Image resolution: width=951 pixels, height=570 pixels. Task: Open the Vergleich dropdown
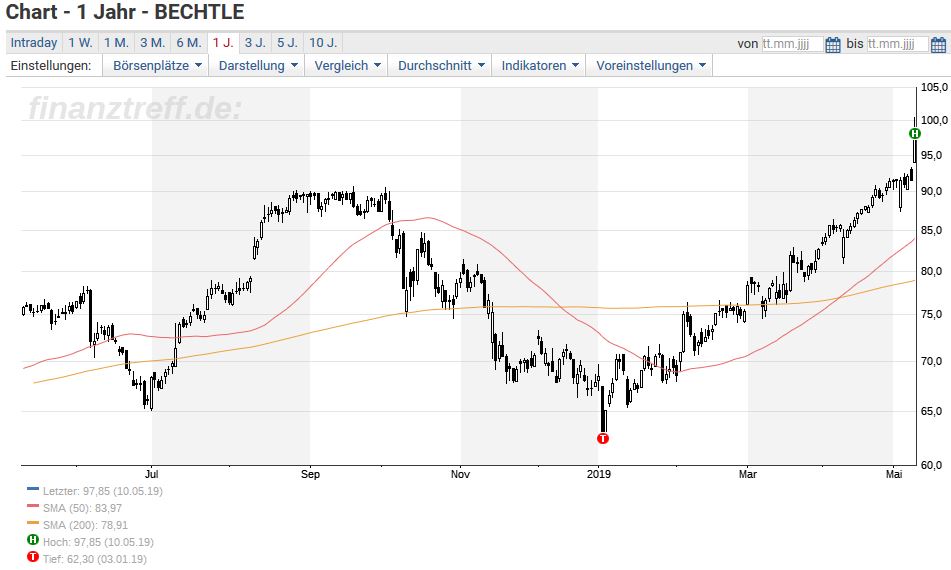(x=347, y=65)
